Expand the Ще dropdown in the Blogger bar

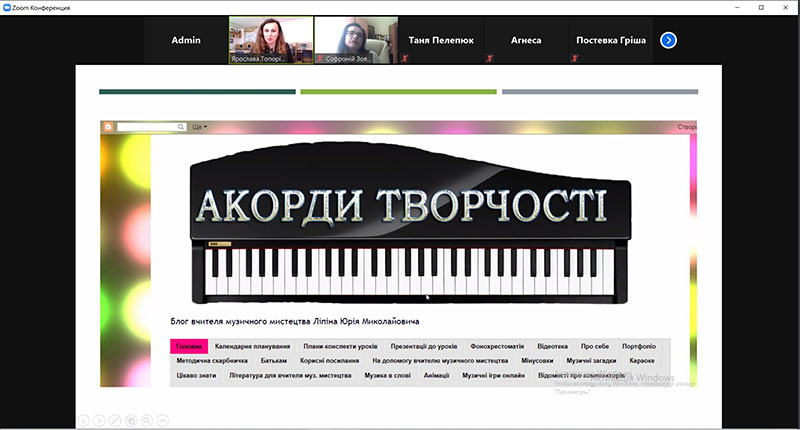click(199, 127)
